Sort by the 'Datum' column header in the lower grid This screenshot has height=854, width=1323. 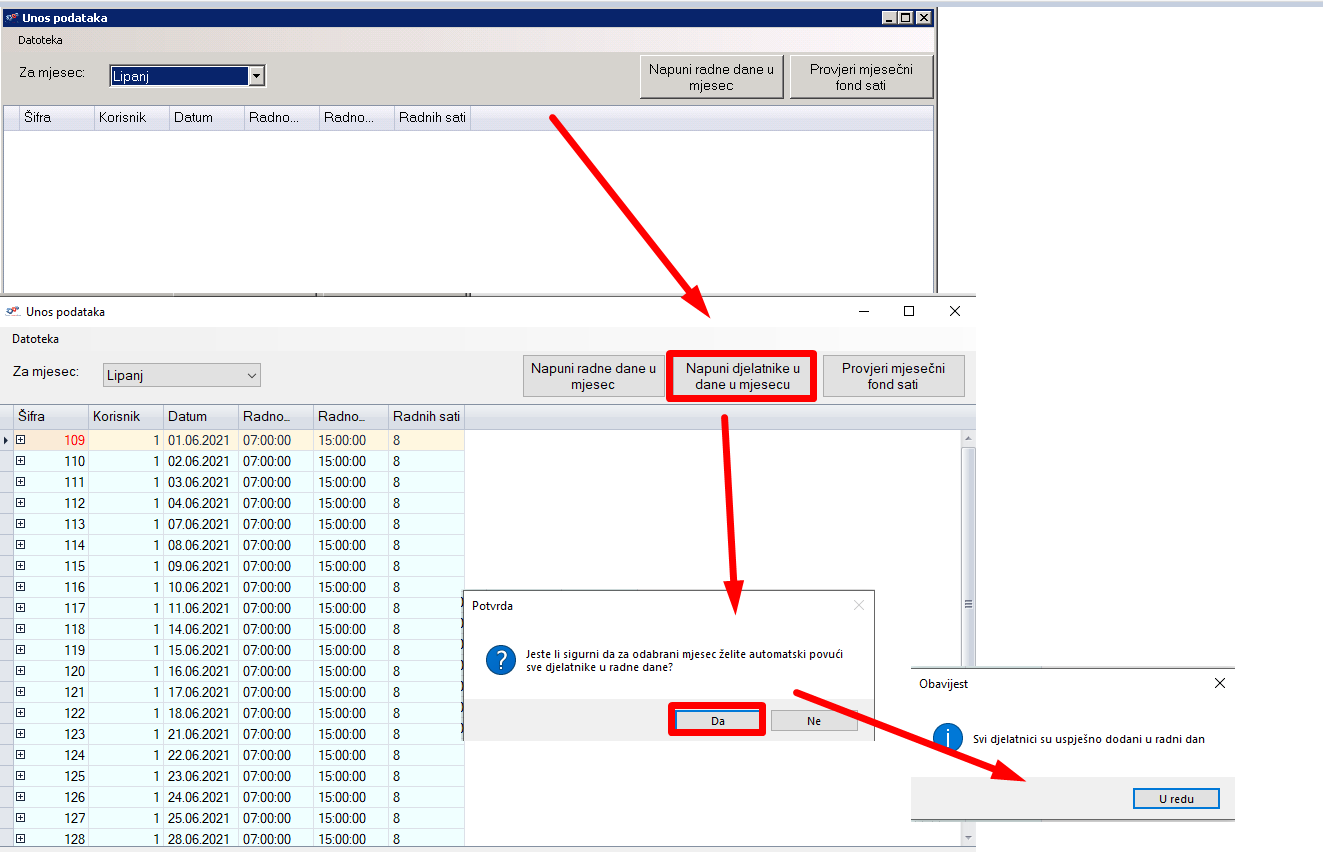tap(200, 416)
